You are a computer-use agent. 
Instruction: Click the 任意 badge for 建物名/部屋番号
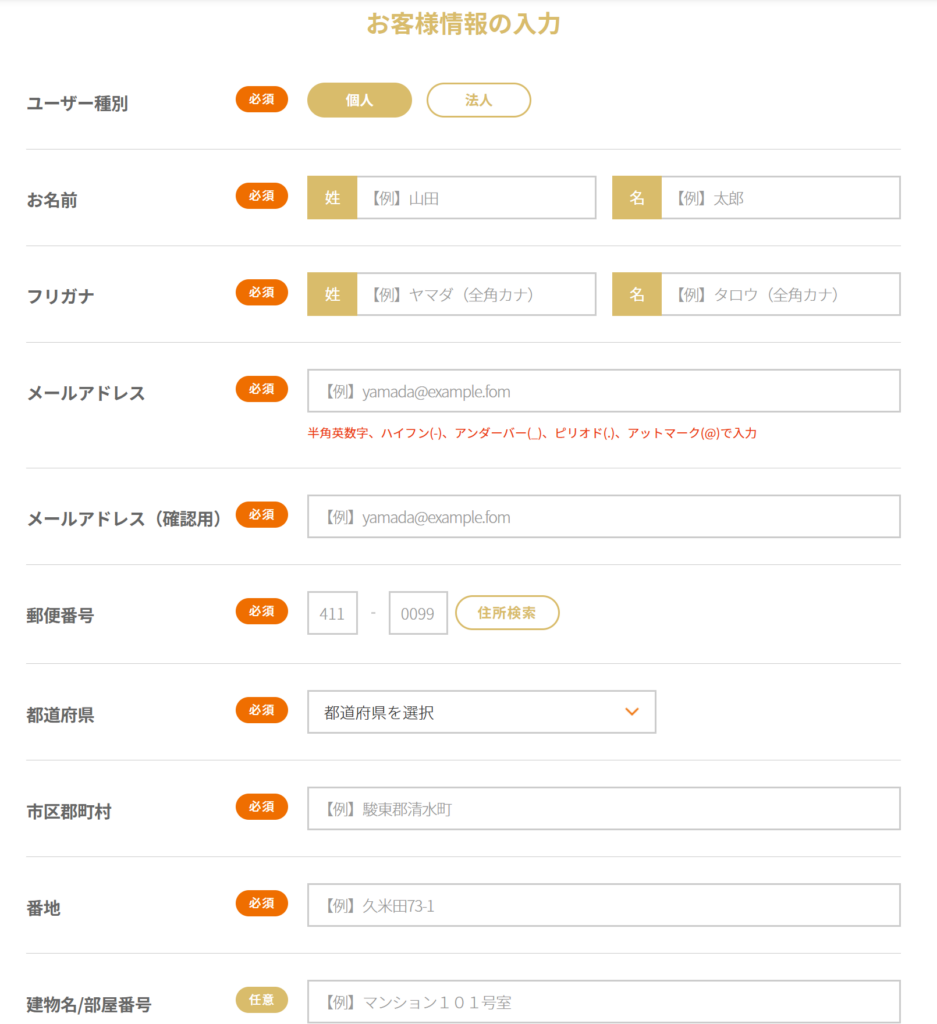point(262,1000)
